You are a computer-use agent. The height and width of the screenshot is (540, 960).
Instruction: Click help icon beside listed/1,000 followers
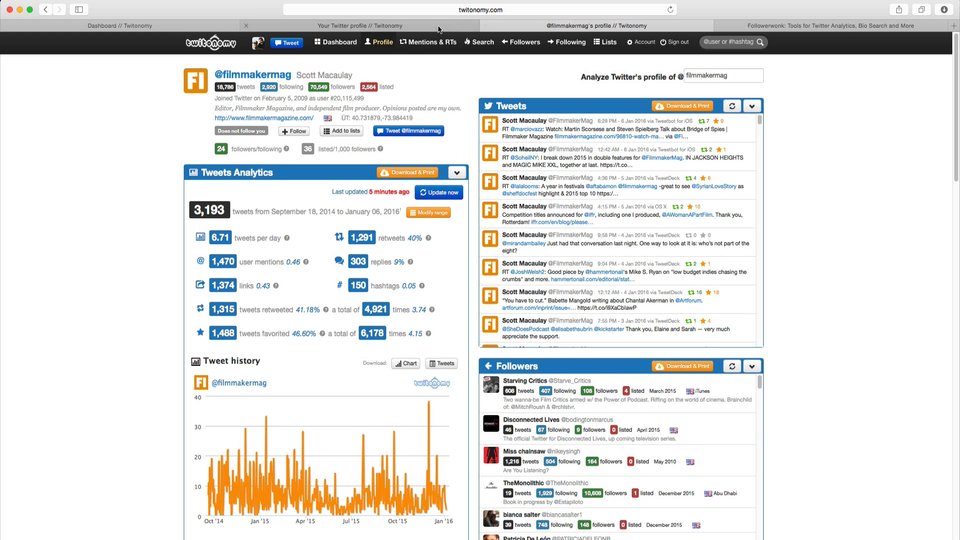click(x=380, y=149)
